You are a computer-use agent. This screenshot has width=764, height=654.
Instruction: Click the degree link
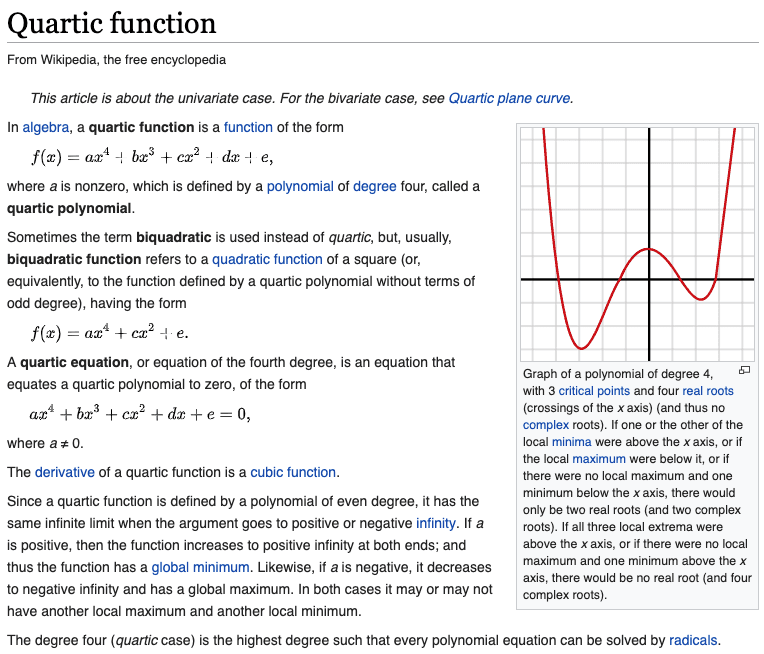point(375,186)
